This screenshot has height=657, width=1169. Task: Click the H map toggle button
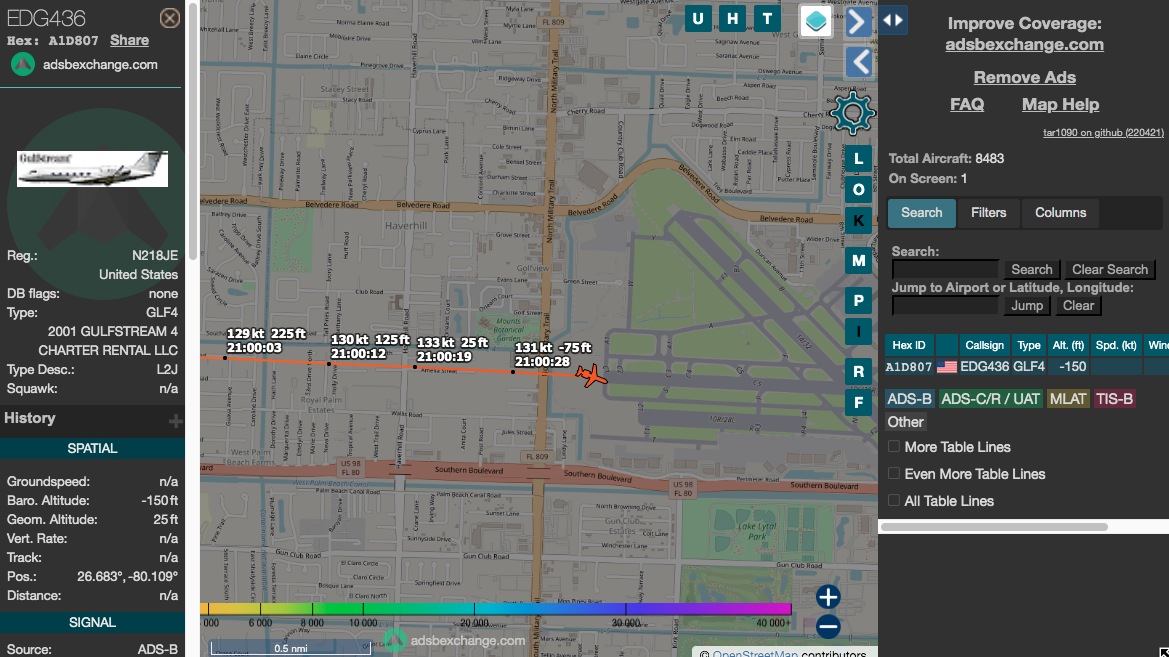(732, 19)
